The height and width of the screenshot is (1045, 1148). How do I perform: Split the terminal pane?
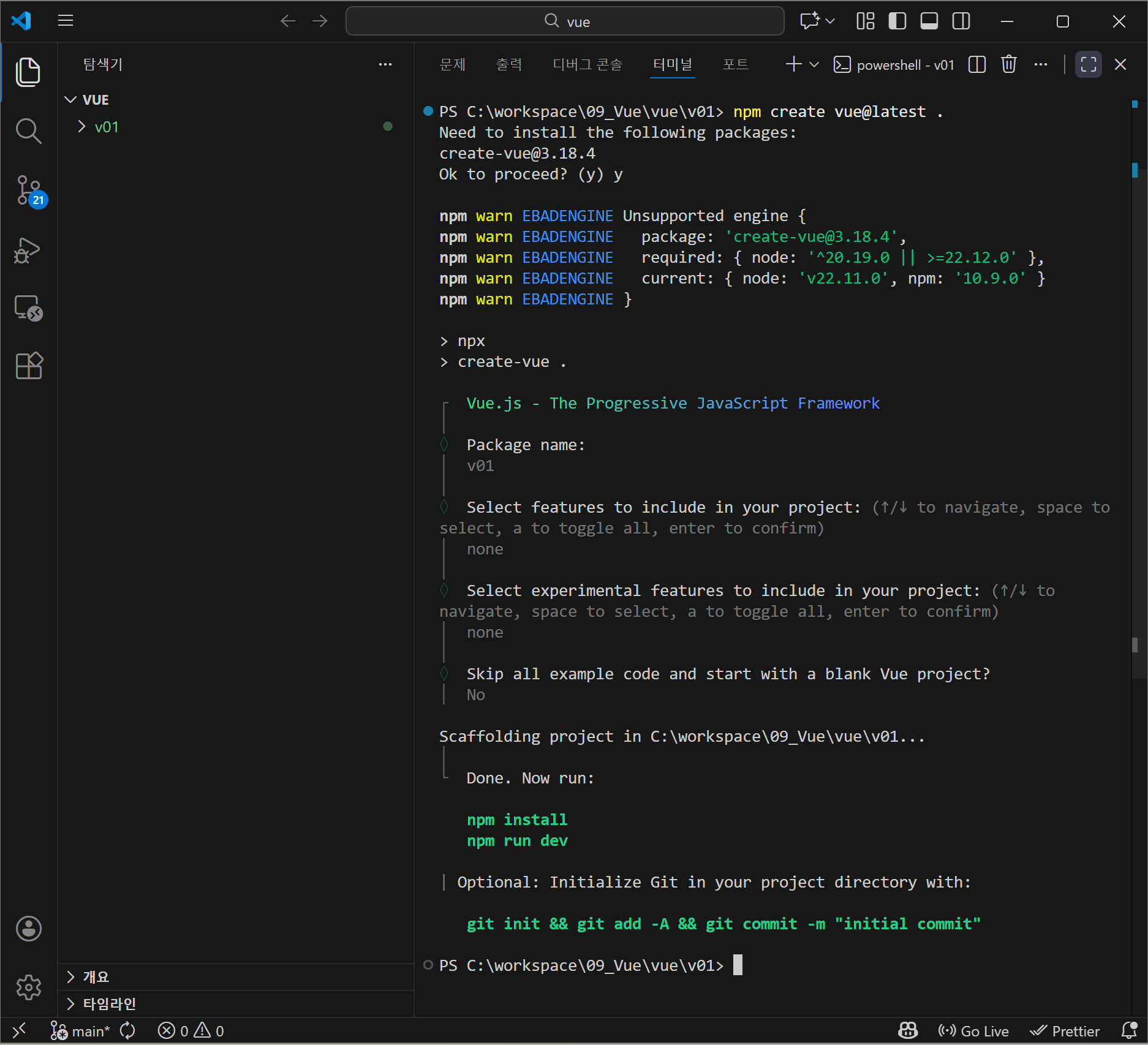pyautogui.click(x=976, y=64)
